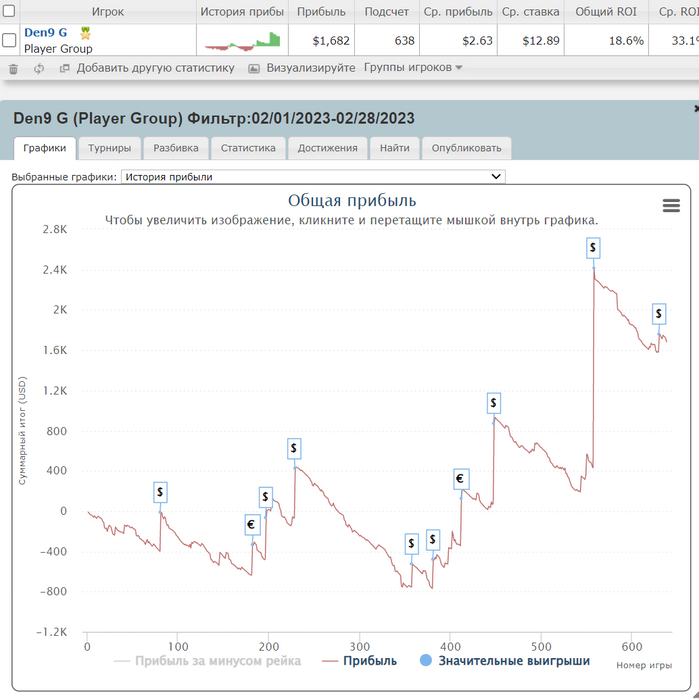Click the trash delete icon

click(13, 69)
